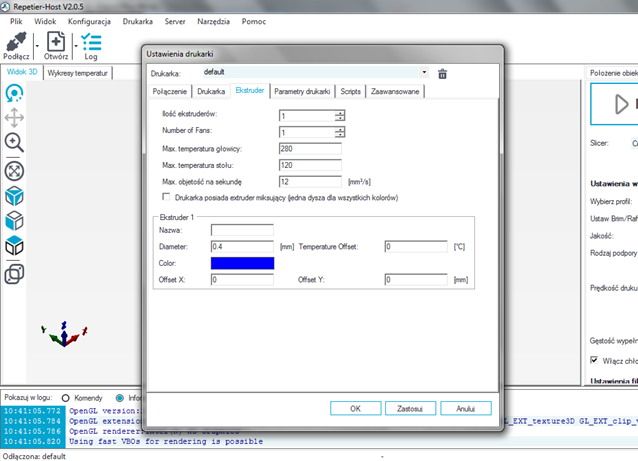Click the Repetier-Host title bar logo
Image resolution: width=638 pixels, height=461 pixels.
[5, 7]
